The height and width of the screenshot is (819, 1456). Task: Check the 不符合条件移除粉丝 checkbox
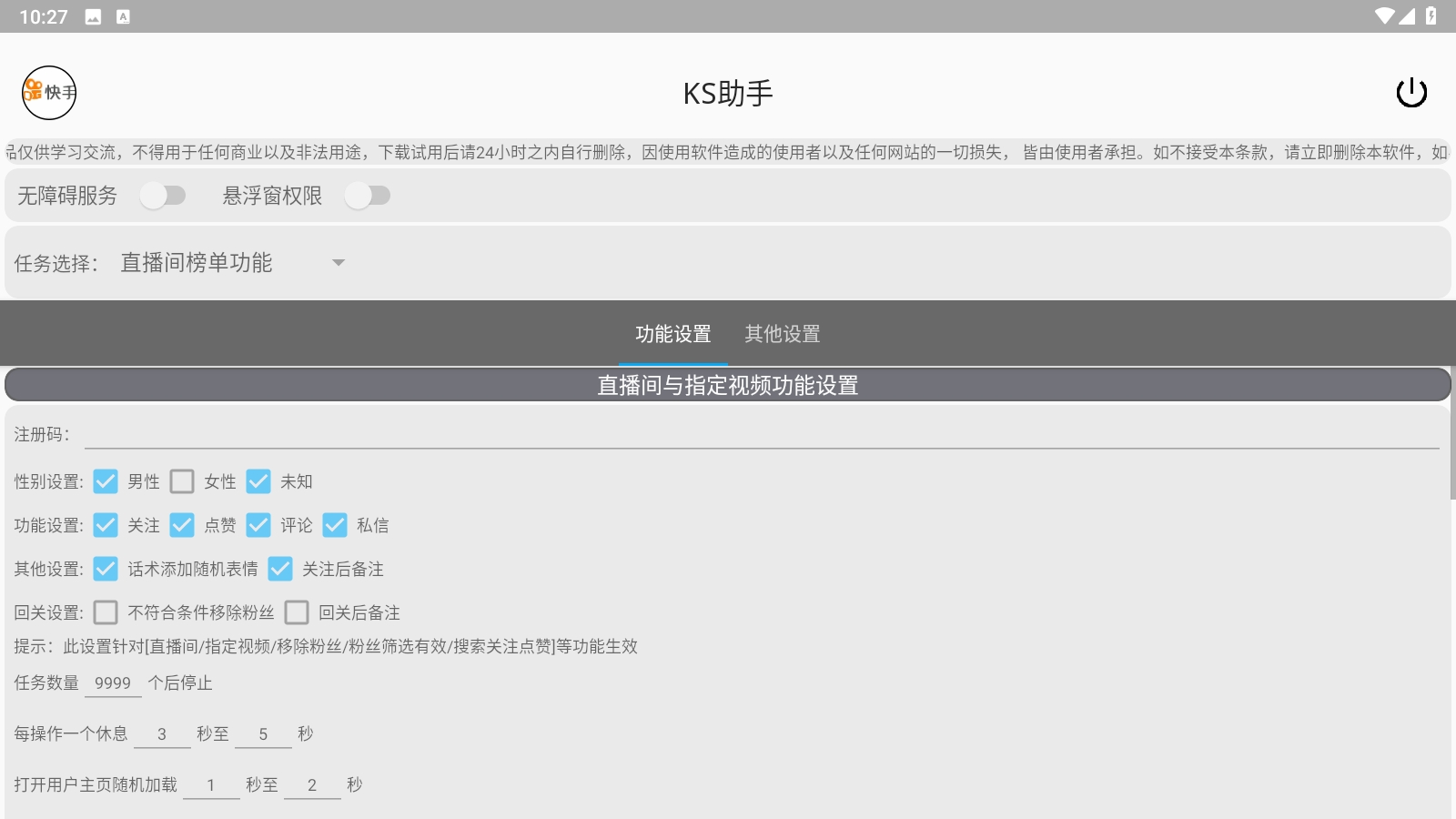(x=106, y=612)
